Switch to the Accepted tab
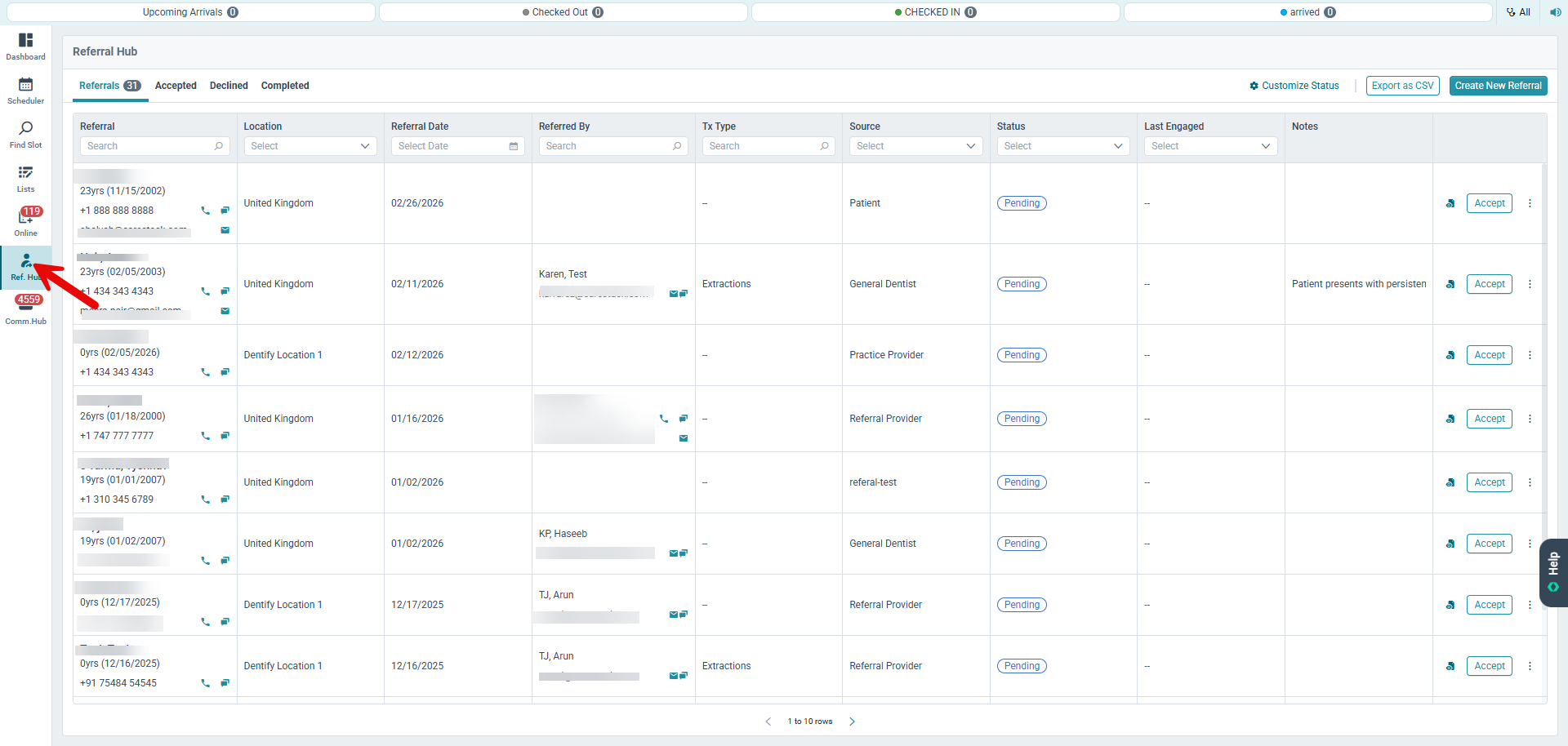The width and height of the screenshot is (1568, 746). pyautogui.click(x=176, y=86)
